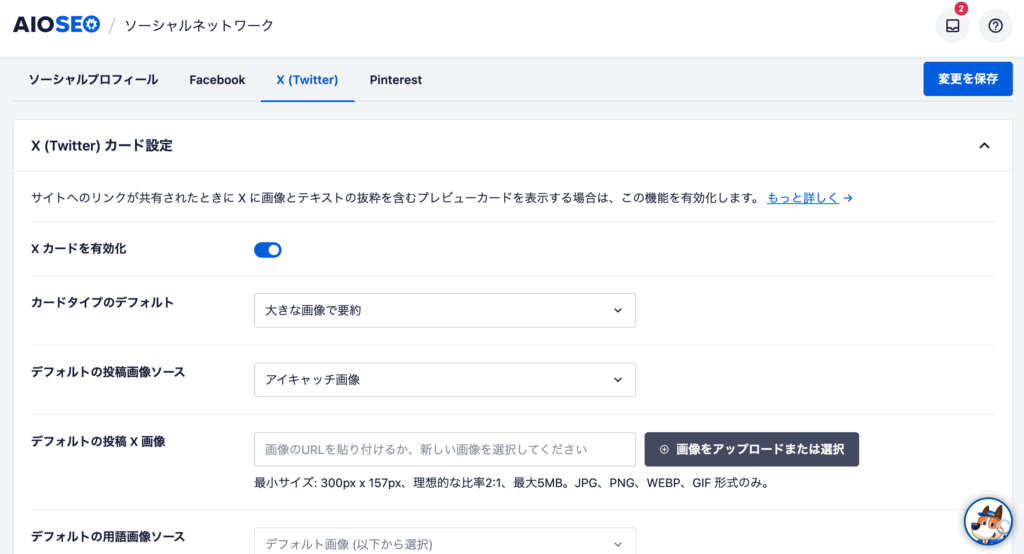
Task: Click the red notification badge showing 2
Action: (x=961, y=8)
